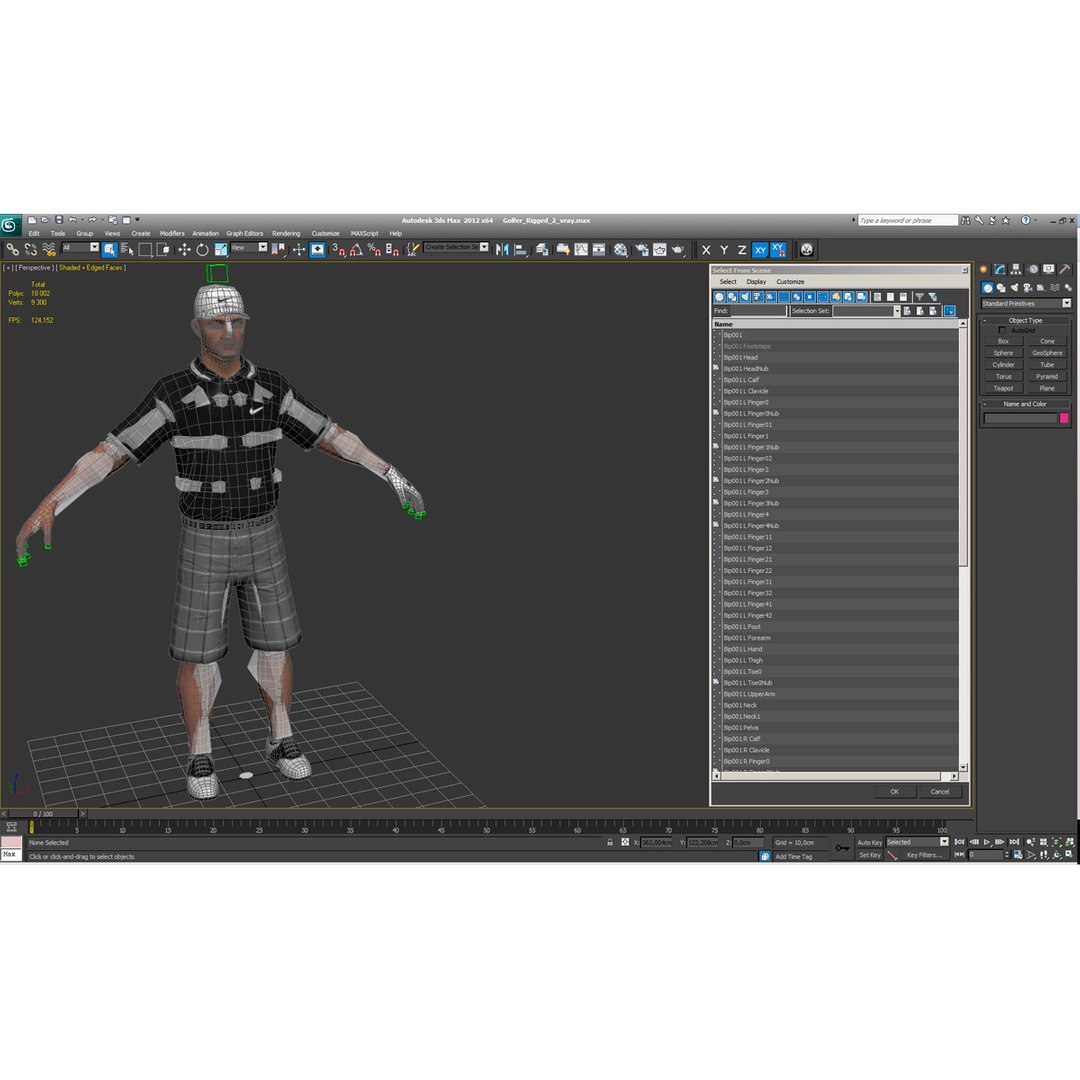Open the Selection Set dropdown in dialog
The width and height of the screenshot is (1080, 1080).
(x=897, y=311)
